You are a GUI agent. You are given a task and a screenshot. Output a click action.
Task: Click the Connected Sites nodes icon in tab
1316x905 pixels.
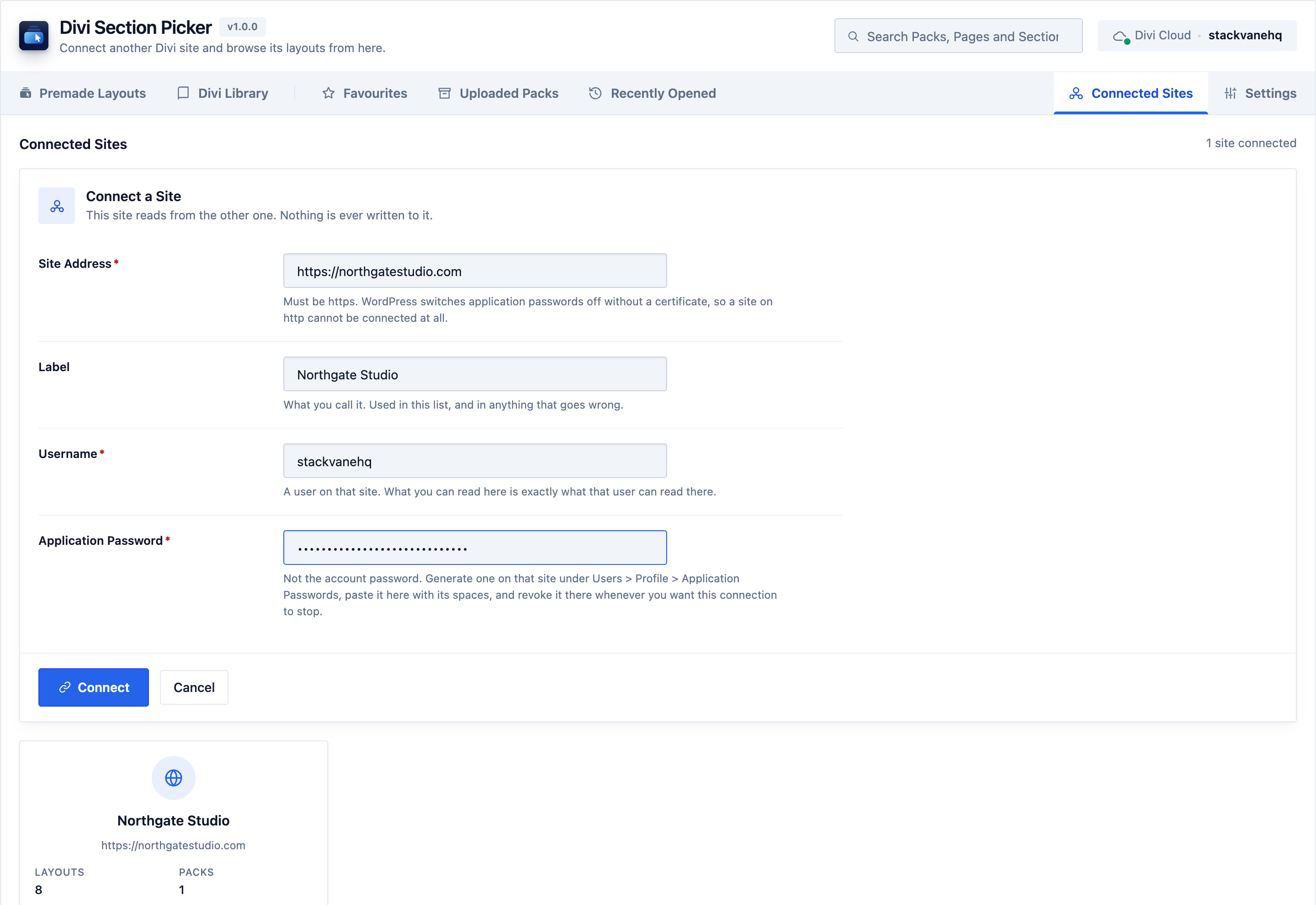1076,93
